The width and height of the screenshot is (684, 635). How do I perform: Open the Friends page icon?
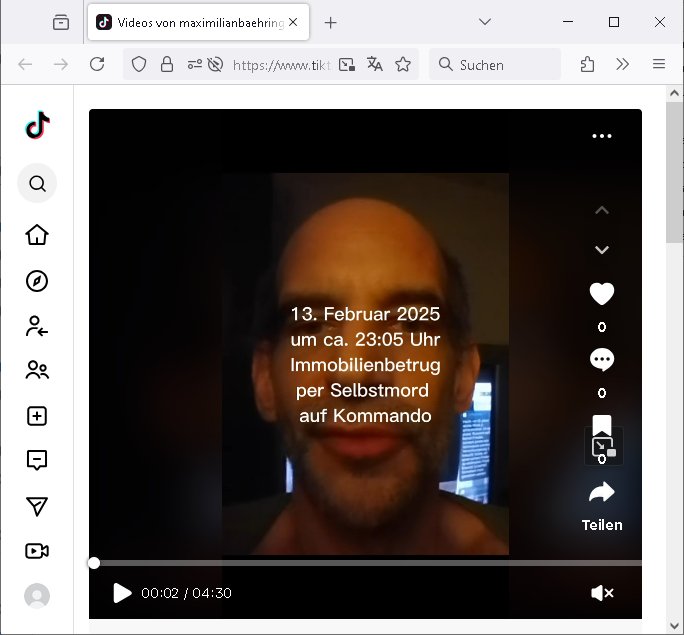pyautogui.click(x=37, y=371)
